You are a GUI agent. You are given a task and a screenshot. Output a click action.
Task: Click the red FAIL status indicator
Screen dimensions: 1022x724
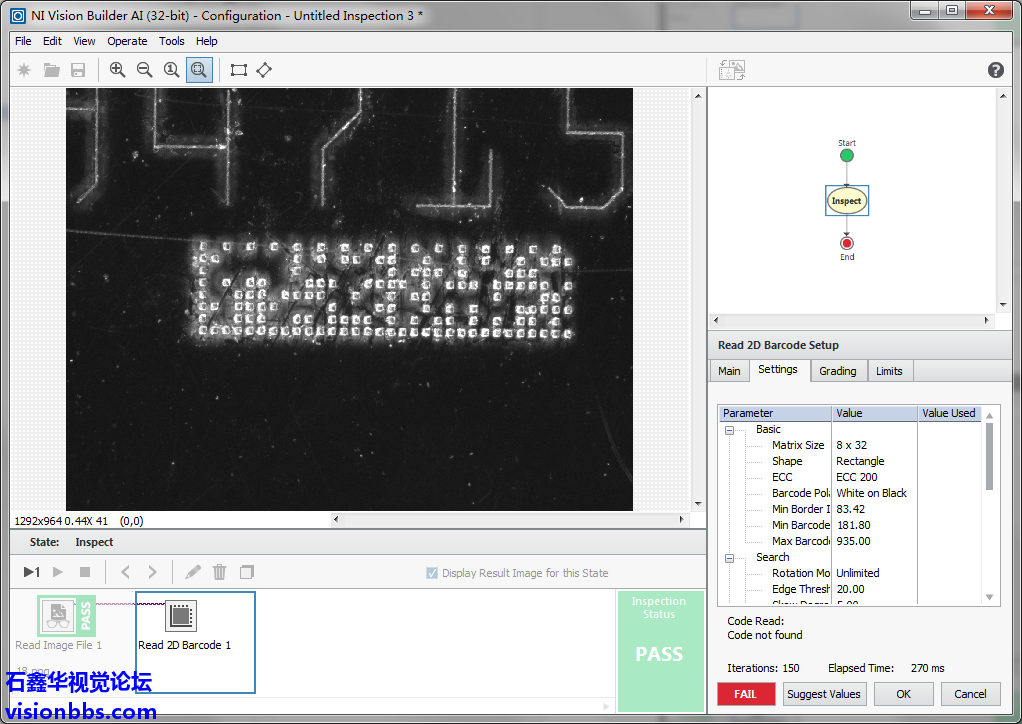[x=746, y=694]
